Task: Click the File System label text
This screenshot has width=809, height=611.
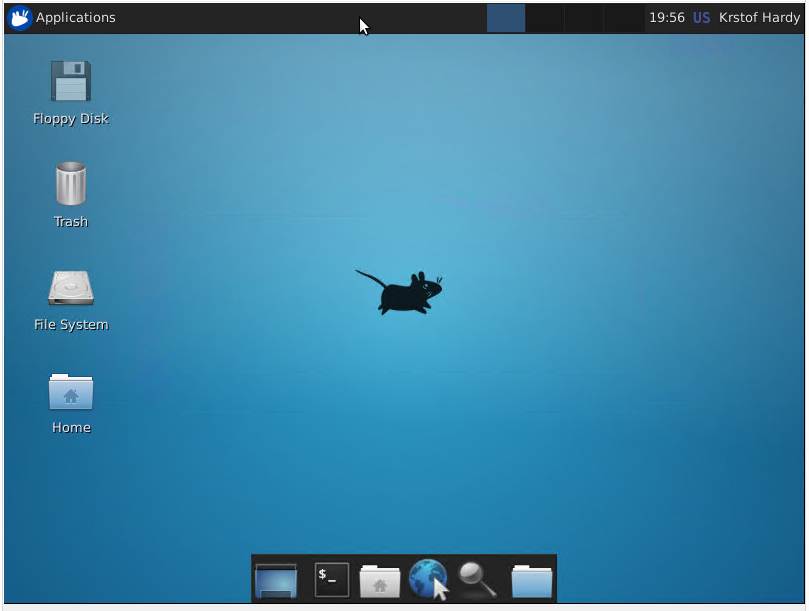Action: [71, 325]
